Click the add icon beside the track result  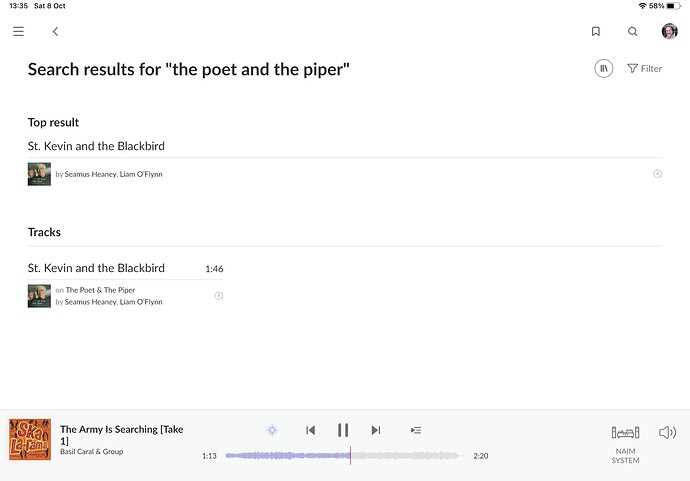click(219, 296)
